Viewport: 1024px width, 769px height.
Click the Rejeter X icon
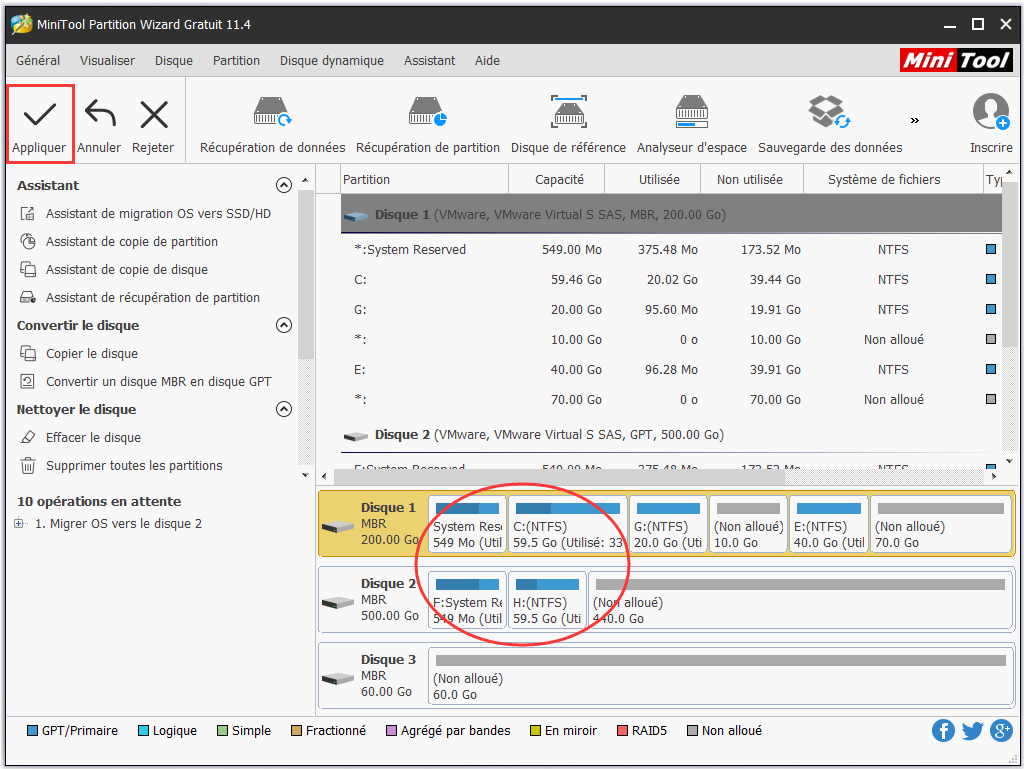pos(154,115)
